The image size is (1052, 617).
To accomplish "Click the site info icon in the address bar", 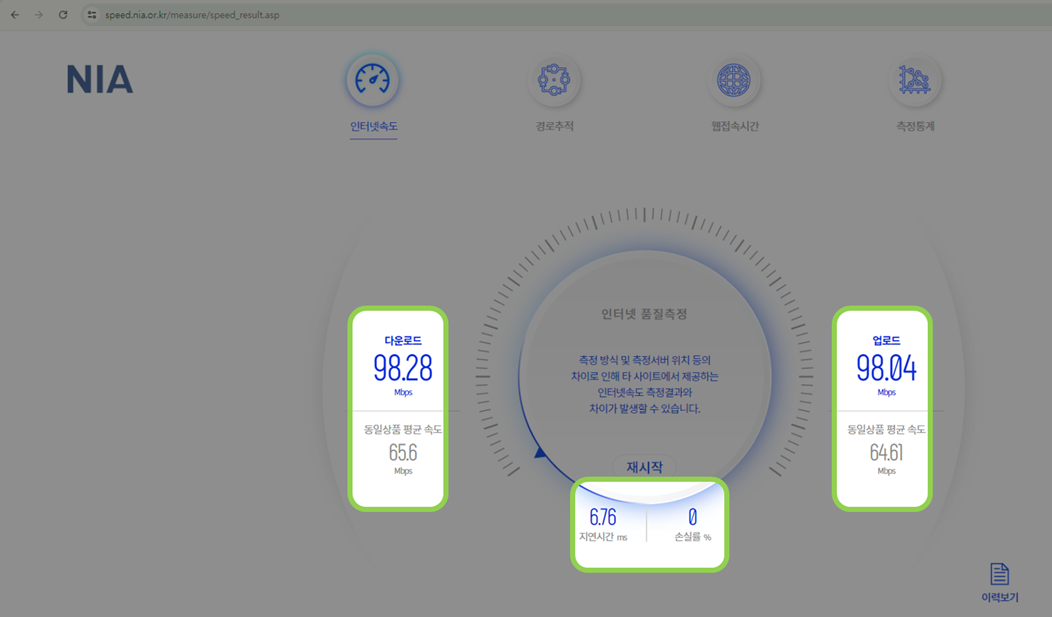I will [92, 15].
